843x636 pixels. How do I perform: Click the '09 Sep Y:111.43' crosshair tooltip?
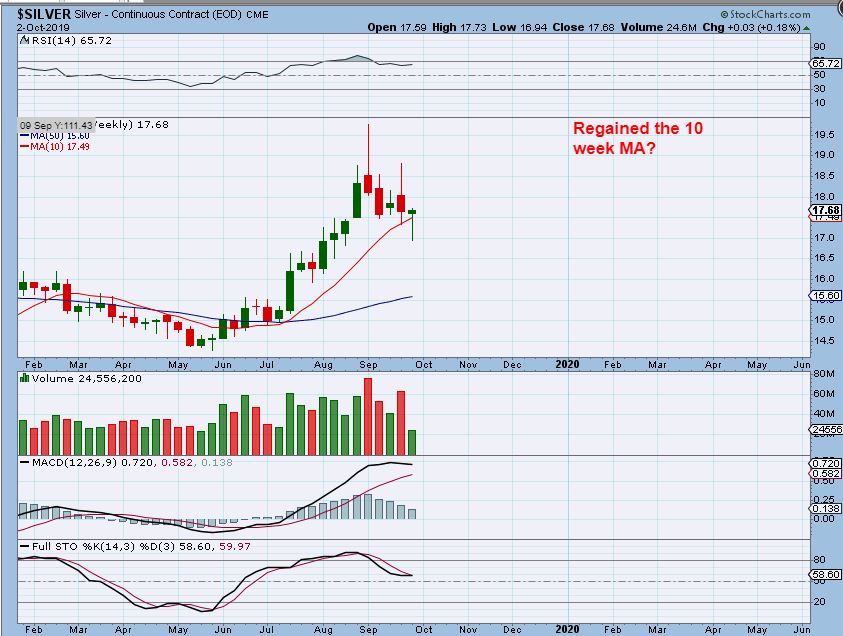(56, 125)
